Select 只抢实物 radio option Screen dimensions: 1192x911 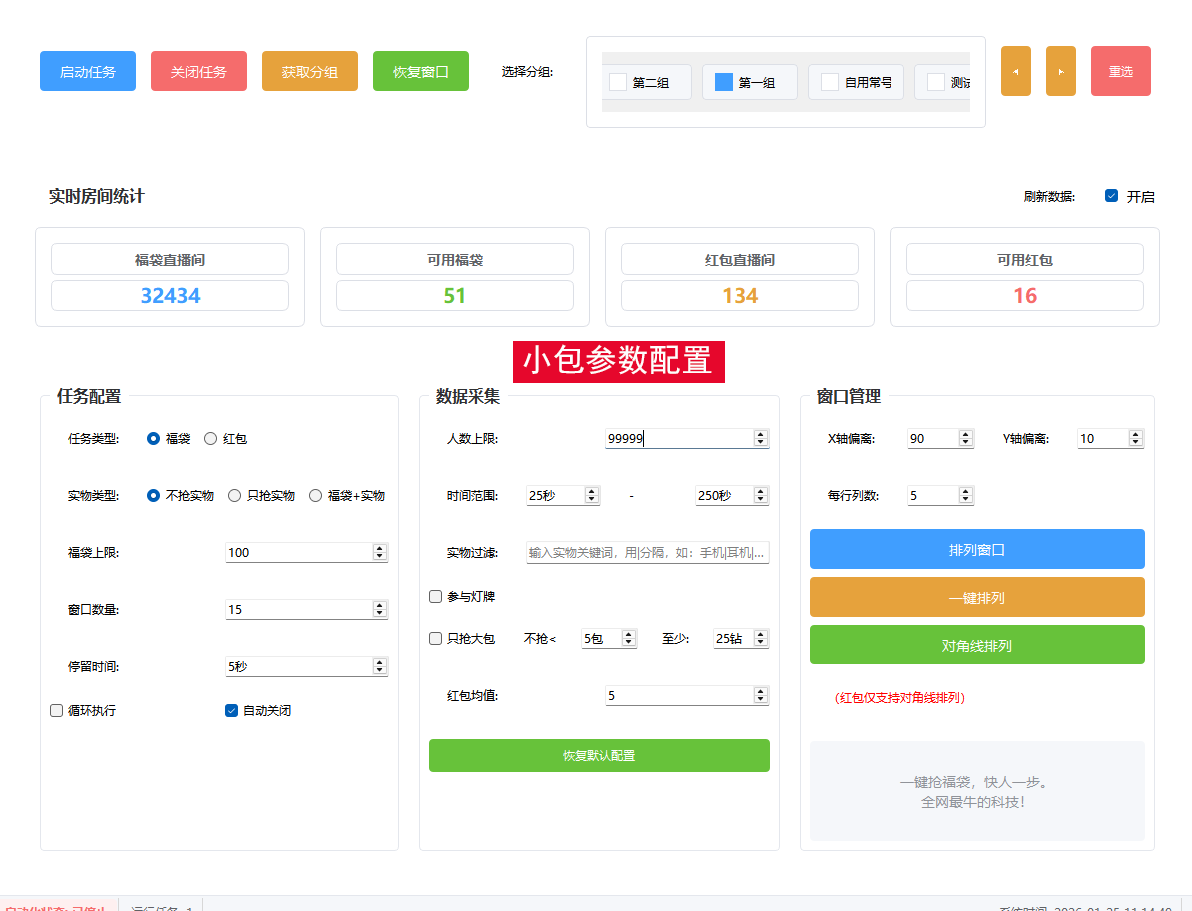pos(235,496)
